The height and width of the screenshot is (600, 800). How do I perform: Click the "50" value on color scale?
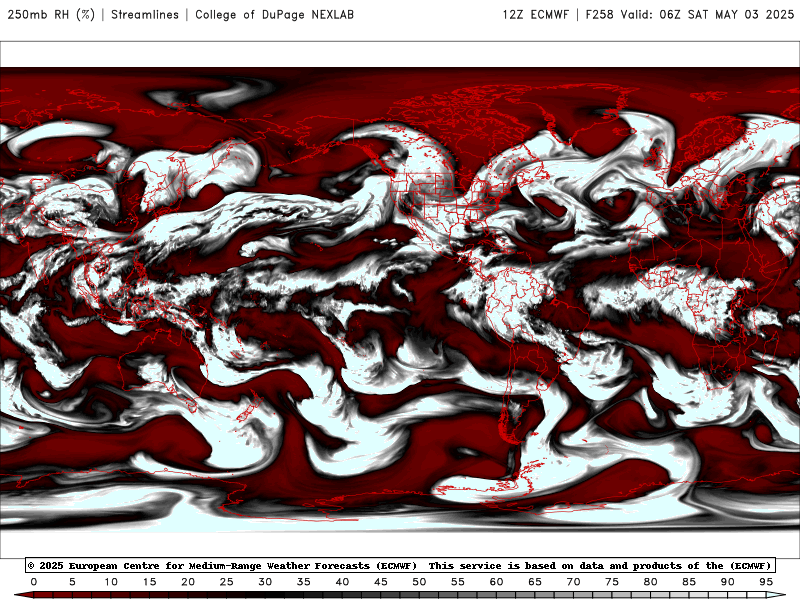pyautogui.click(x=419, y=582)
